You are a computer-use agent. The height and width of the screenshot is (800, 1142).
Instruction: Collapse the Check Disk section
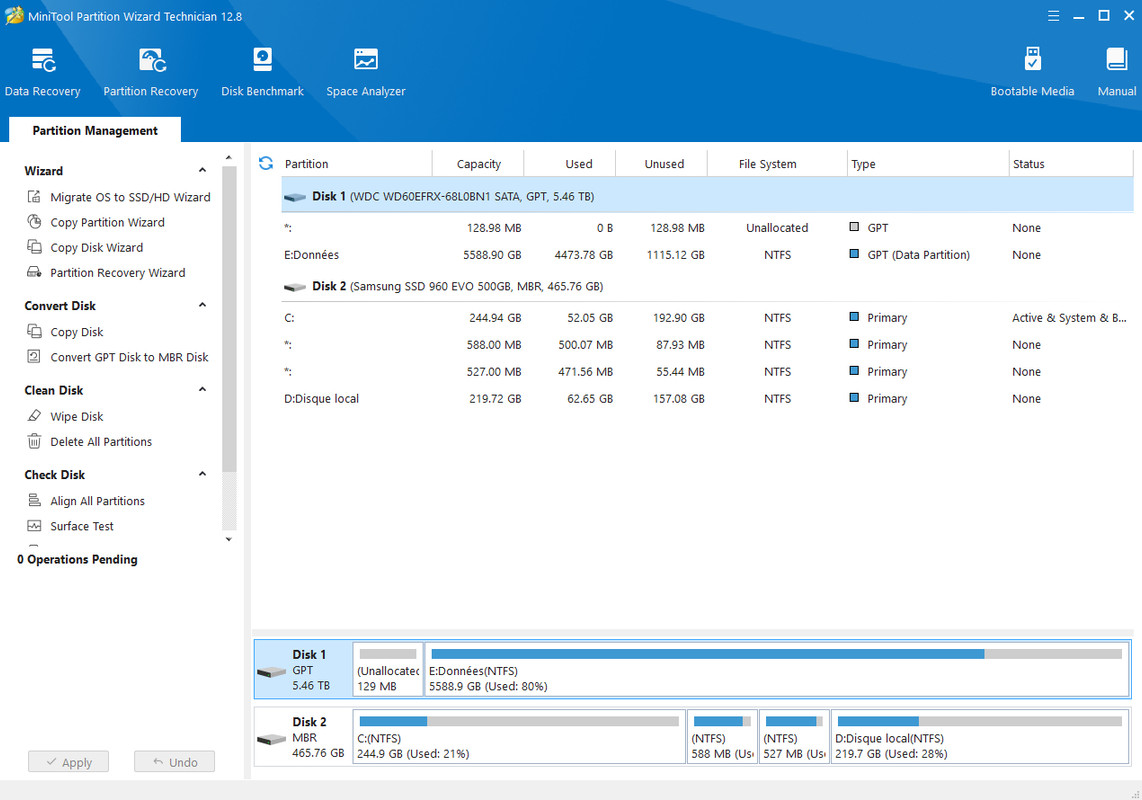(x=202, y=474)
